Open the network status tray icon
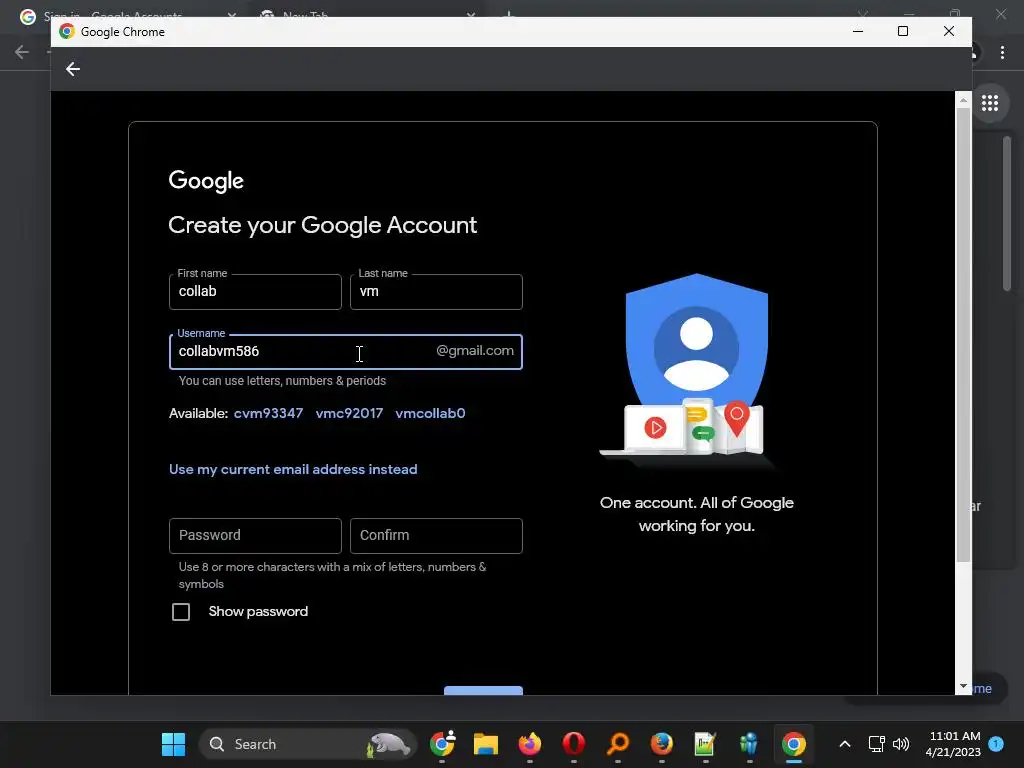 pos(876,744)
